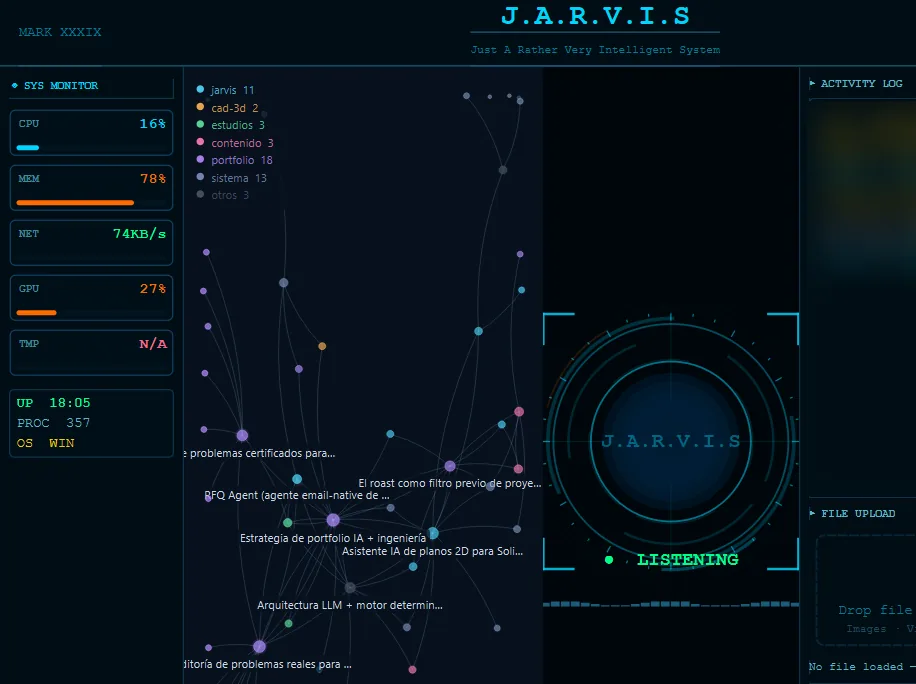Click the pink contenido legend dot
Image resolution: width=916 pixels, height=684 pixels.
pyautogui.click(x=200, y=142)
